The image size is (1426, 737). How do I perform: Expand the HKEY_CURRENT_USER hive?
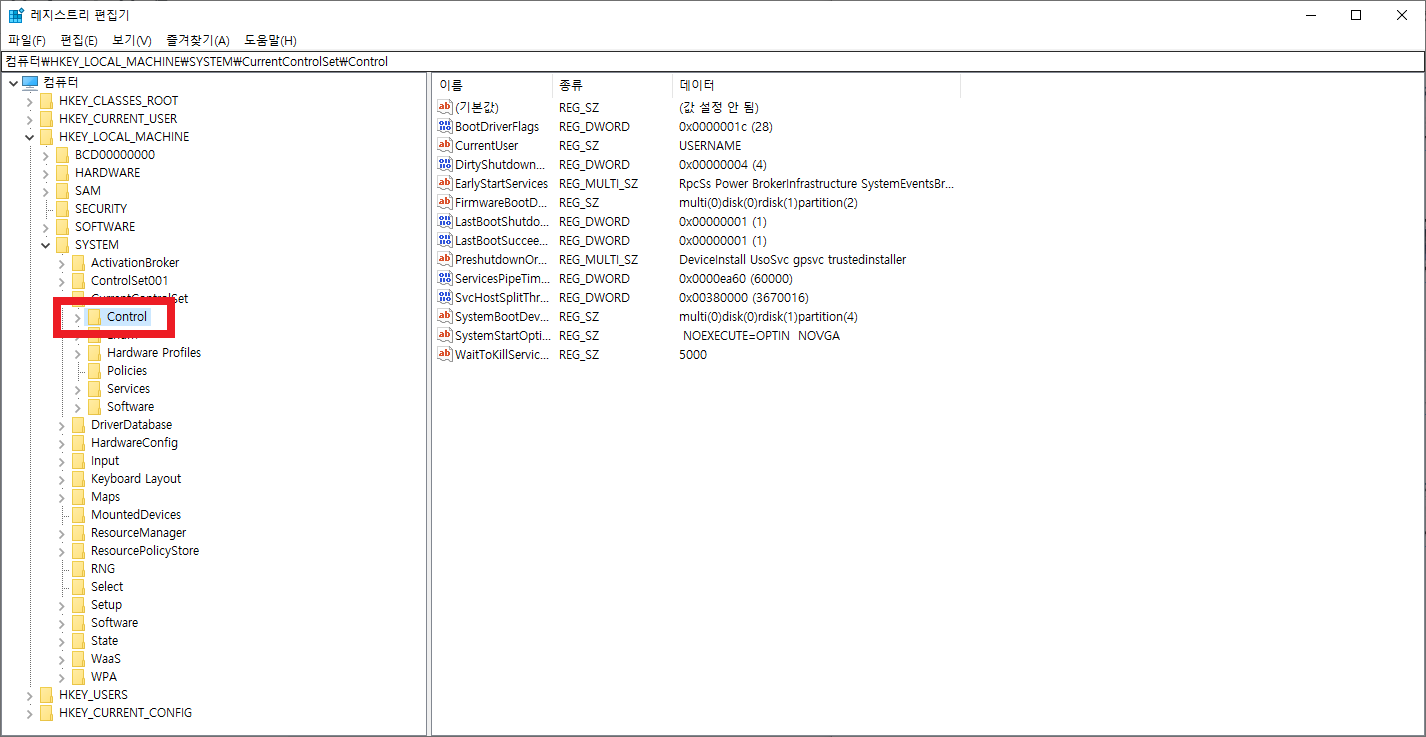[x=29, y=119]
